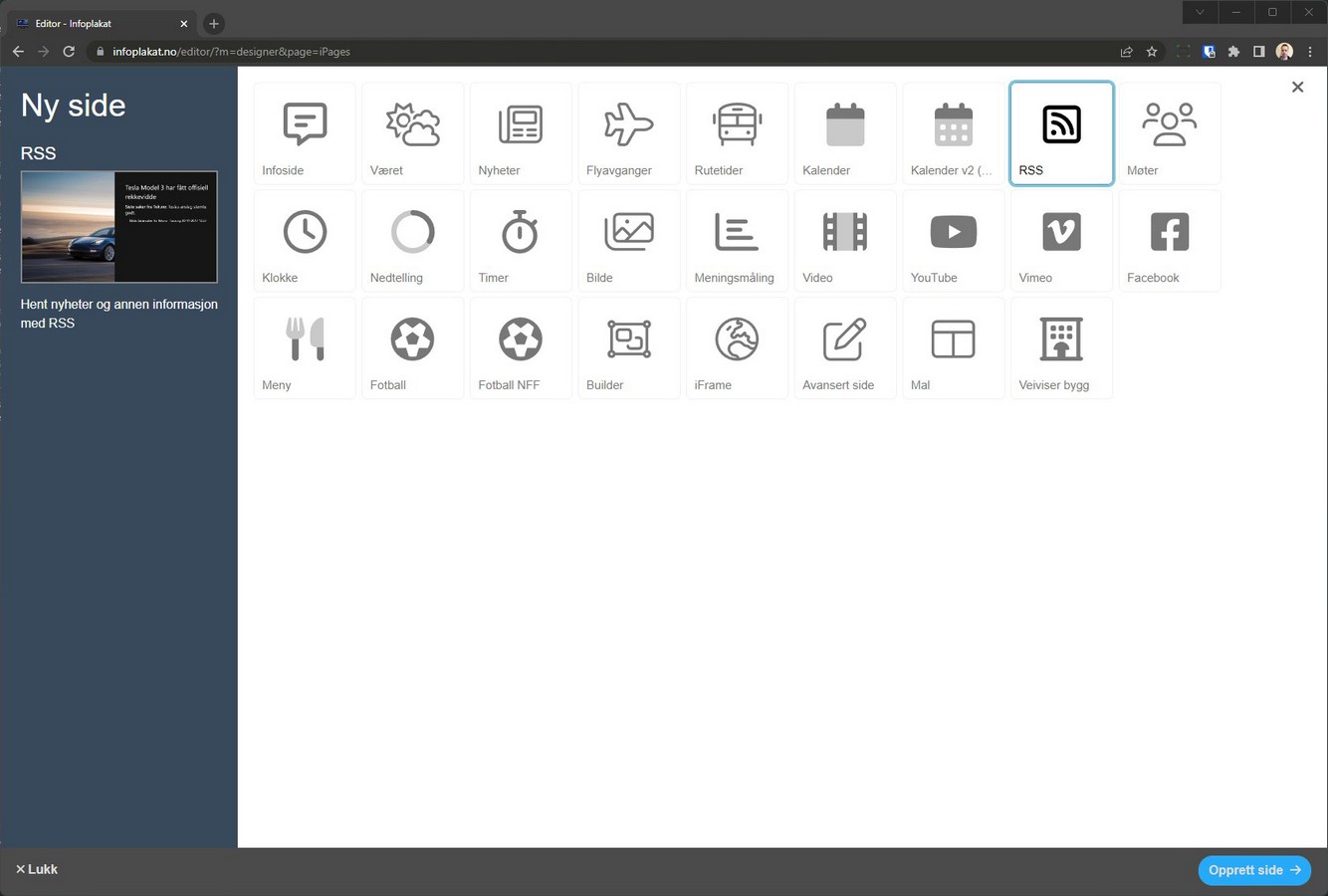Select the Nedtelling countdown tile

point(412,241)
